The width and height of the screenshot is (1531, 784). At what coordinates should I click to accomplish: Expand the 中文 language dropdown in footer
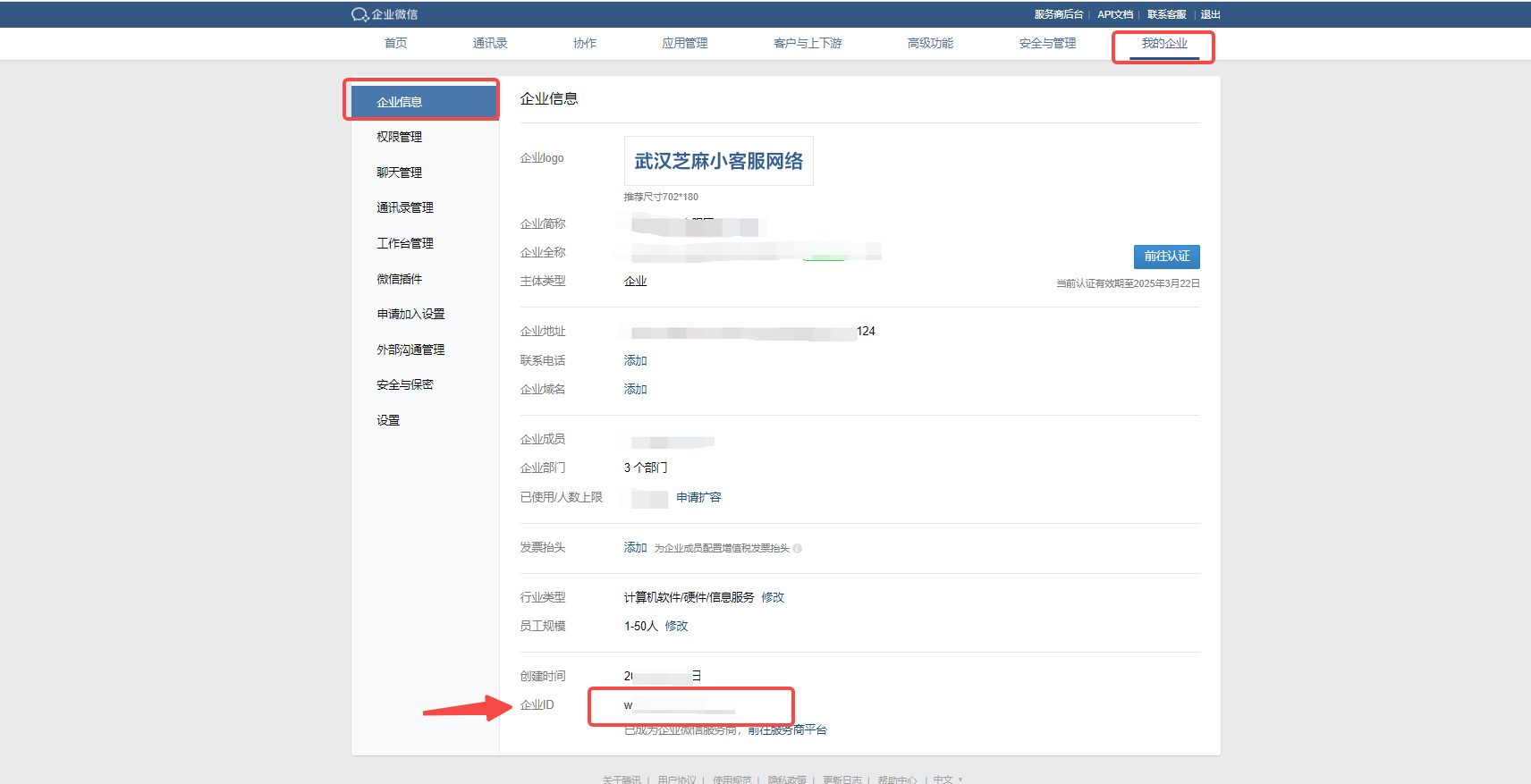[x=947, y=780]
